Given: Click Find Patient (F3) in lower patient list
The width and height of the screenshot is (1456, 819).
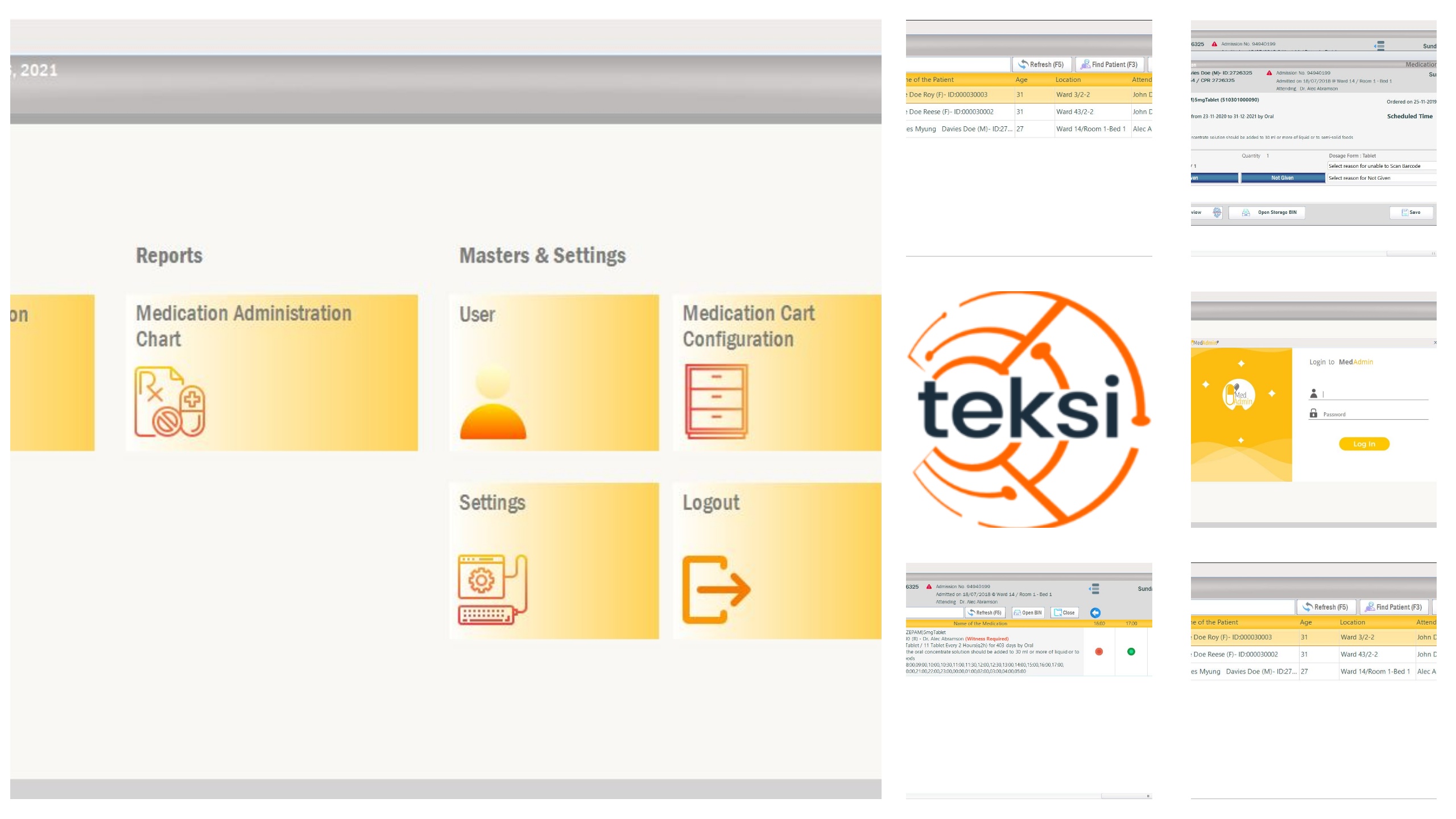Looking at the screenshot, I should 1393,607.
